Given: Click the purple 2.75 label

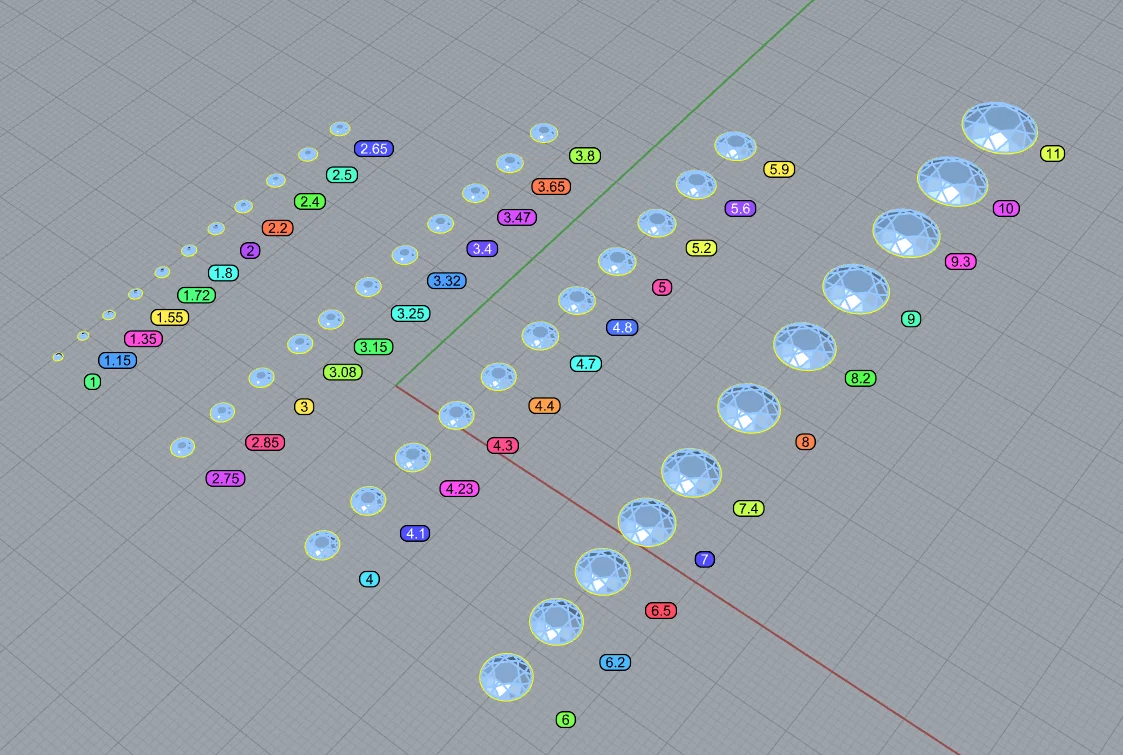Looking at the screenshot, I should pyautogui.click(x=226, y=478).
